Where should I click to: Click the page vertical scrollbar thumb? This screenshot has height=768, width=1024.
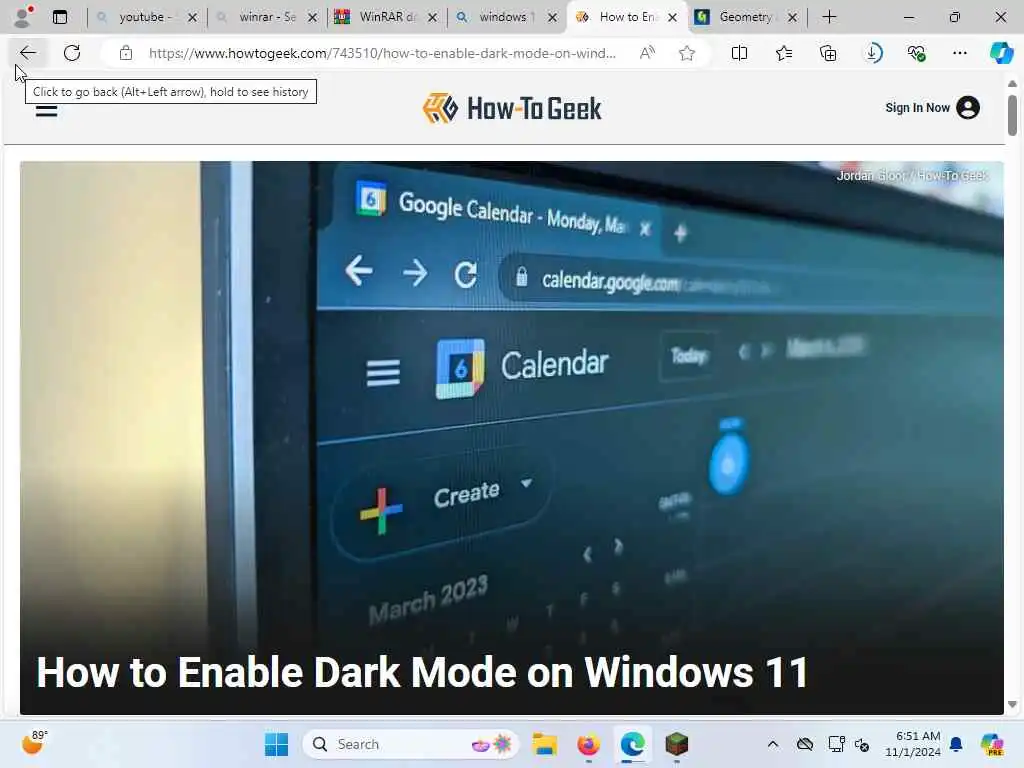click(1012, 115)
